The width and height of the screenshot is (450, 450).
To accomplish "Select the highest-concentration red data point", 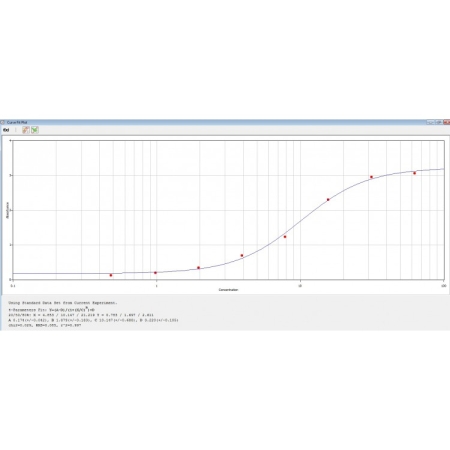I will tap(414, 173).
